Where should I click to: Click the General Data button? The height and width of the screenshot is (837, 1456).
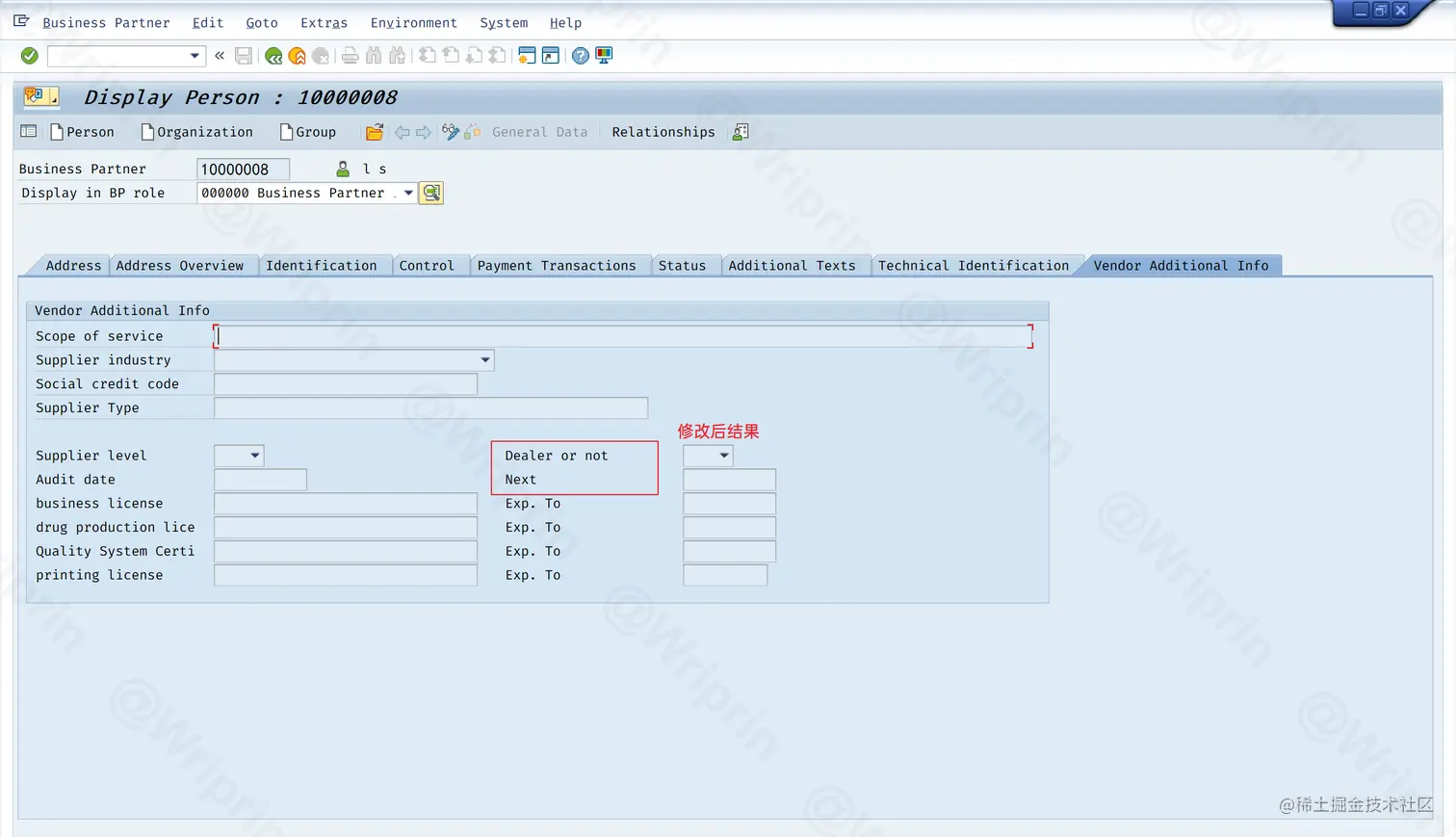pos(539,132)
